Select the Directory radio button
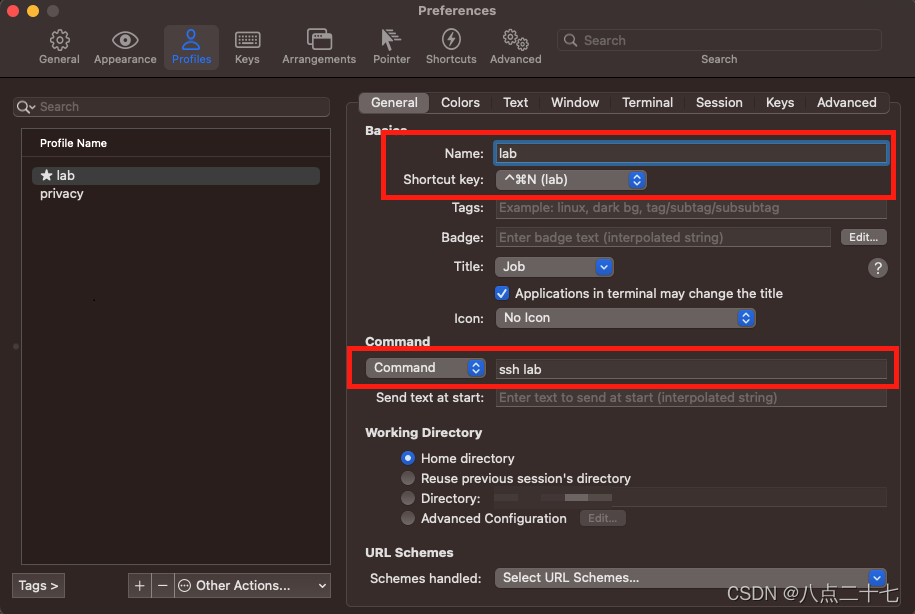Screen dimensions: 915x614 click(x=408, y=498)
